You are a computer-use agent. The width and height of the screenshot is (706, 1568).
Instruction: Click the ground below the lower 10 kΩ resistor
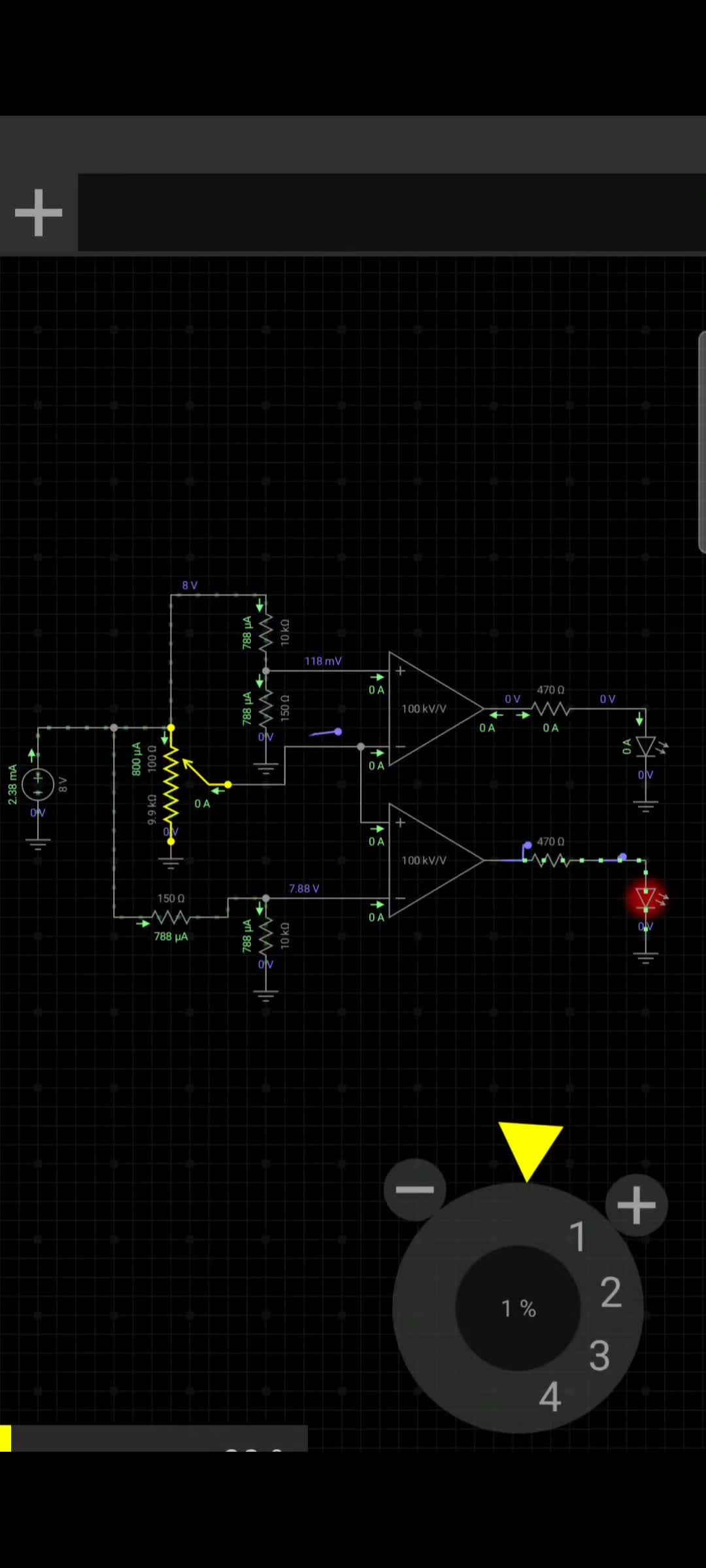(x=265, y=995)
